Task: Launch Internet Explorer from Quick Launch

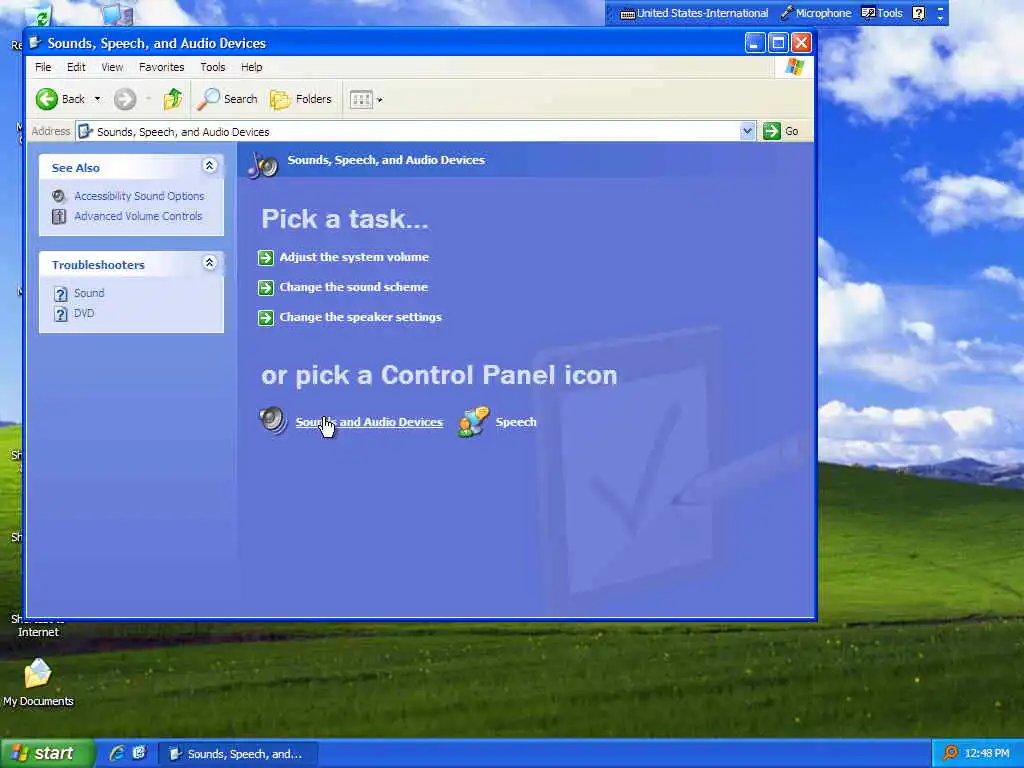Action: coord(117,753)
